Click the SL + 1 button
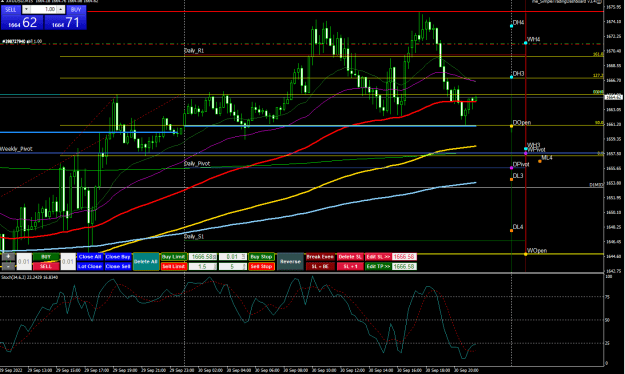The width and height of the screenshot is (625, 374). click(350, 266)
